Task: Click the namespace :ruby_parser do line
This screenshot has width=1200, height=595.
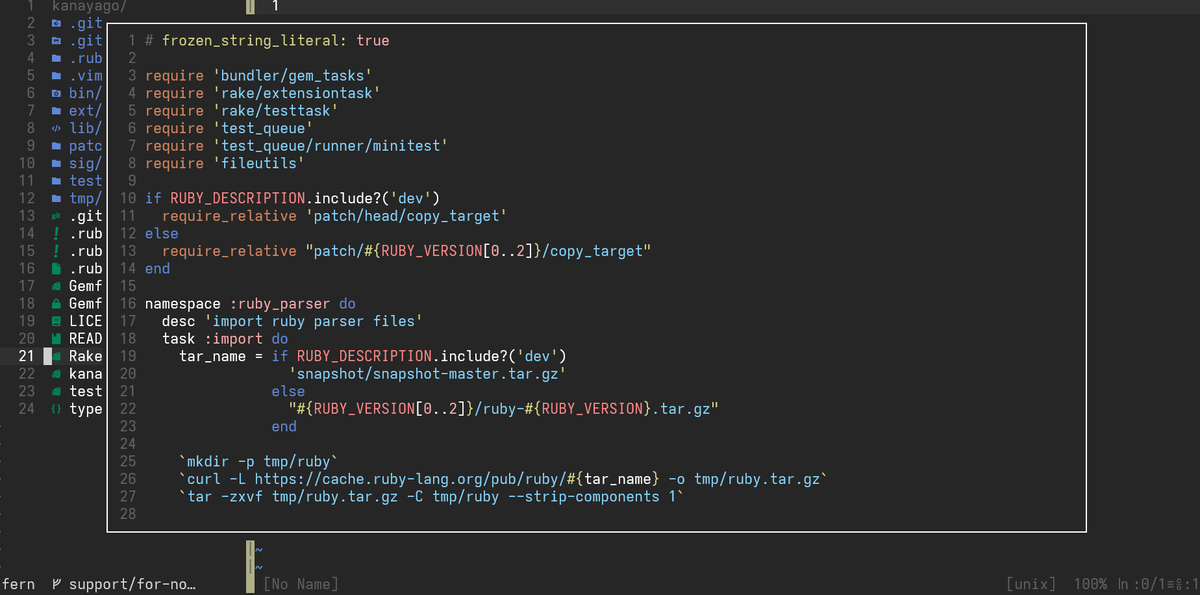Action: 250,303
